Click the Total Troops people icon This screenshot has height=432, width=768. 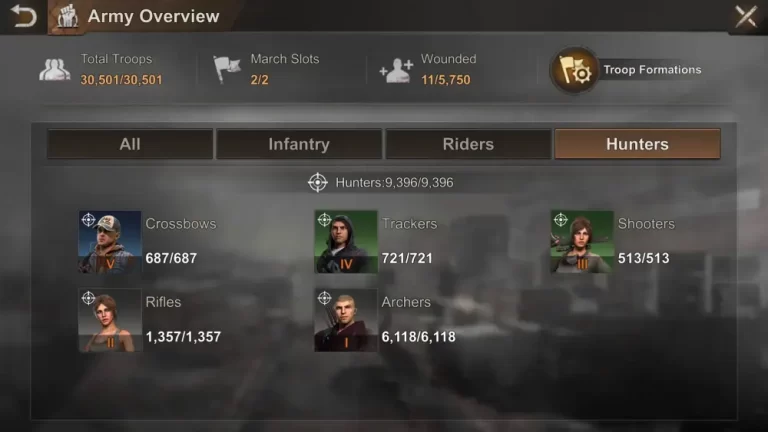[x=54, y=70]
